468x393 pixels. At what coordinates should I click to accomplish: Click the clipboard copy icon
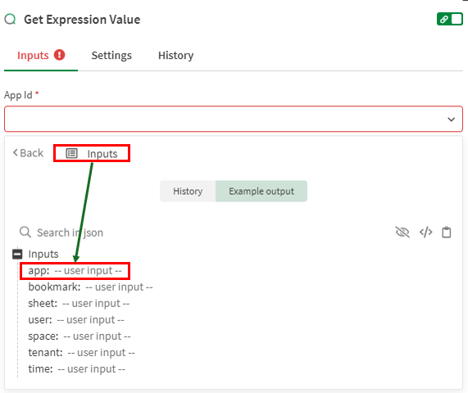[x=446, y=232]
